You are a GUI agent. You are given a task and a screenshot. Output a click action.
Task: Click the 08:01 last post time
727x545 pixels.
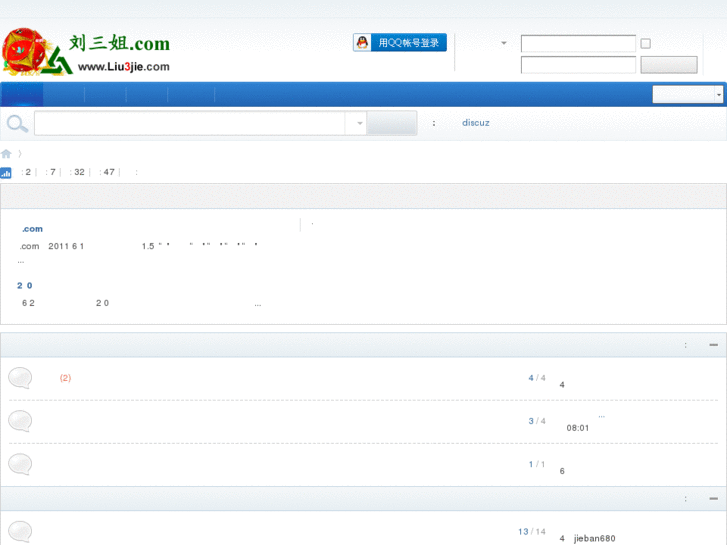pyautogui.click(x=578, y=428)
